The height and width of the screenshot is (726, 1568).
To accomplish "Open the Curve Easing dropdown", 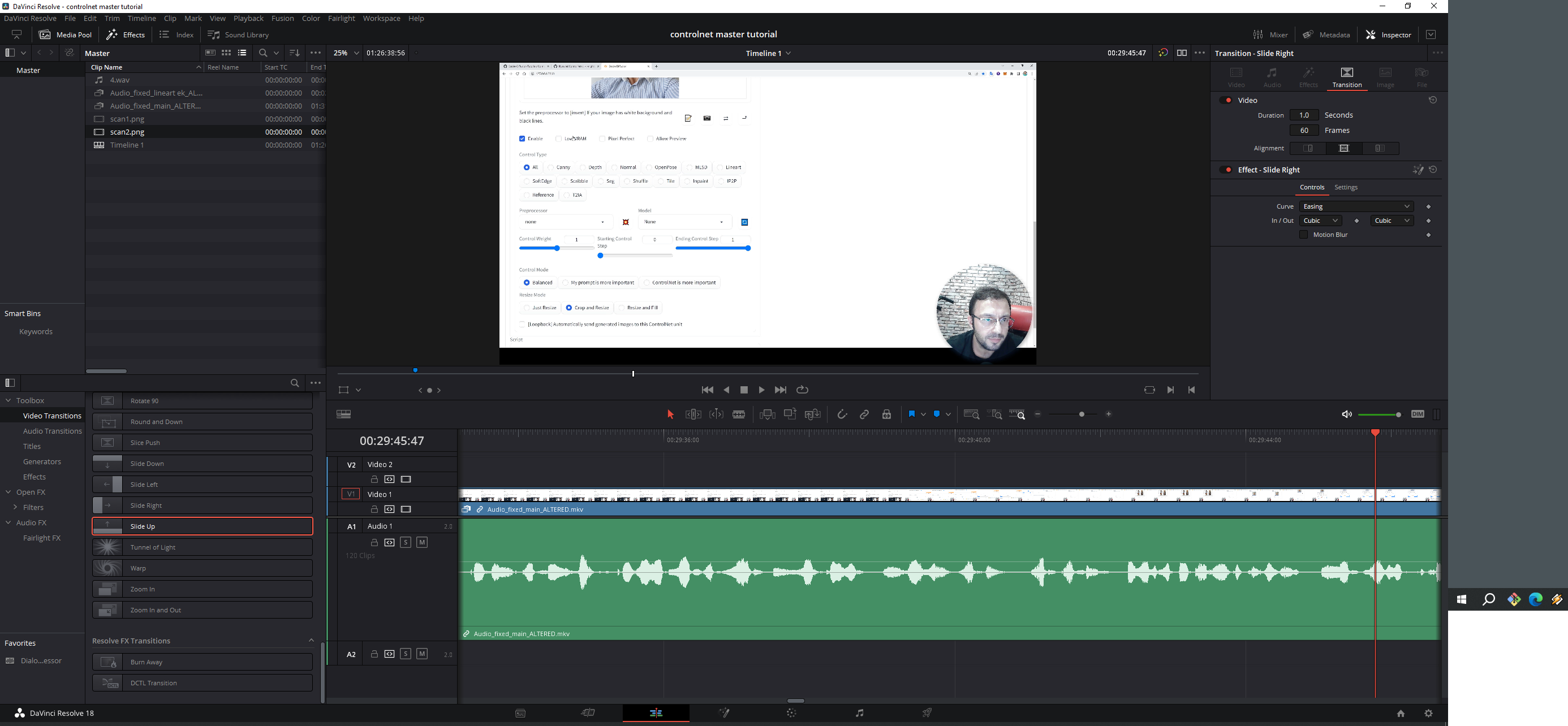I will coord(1356,206).
